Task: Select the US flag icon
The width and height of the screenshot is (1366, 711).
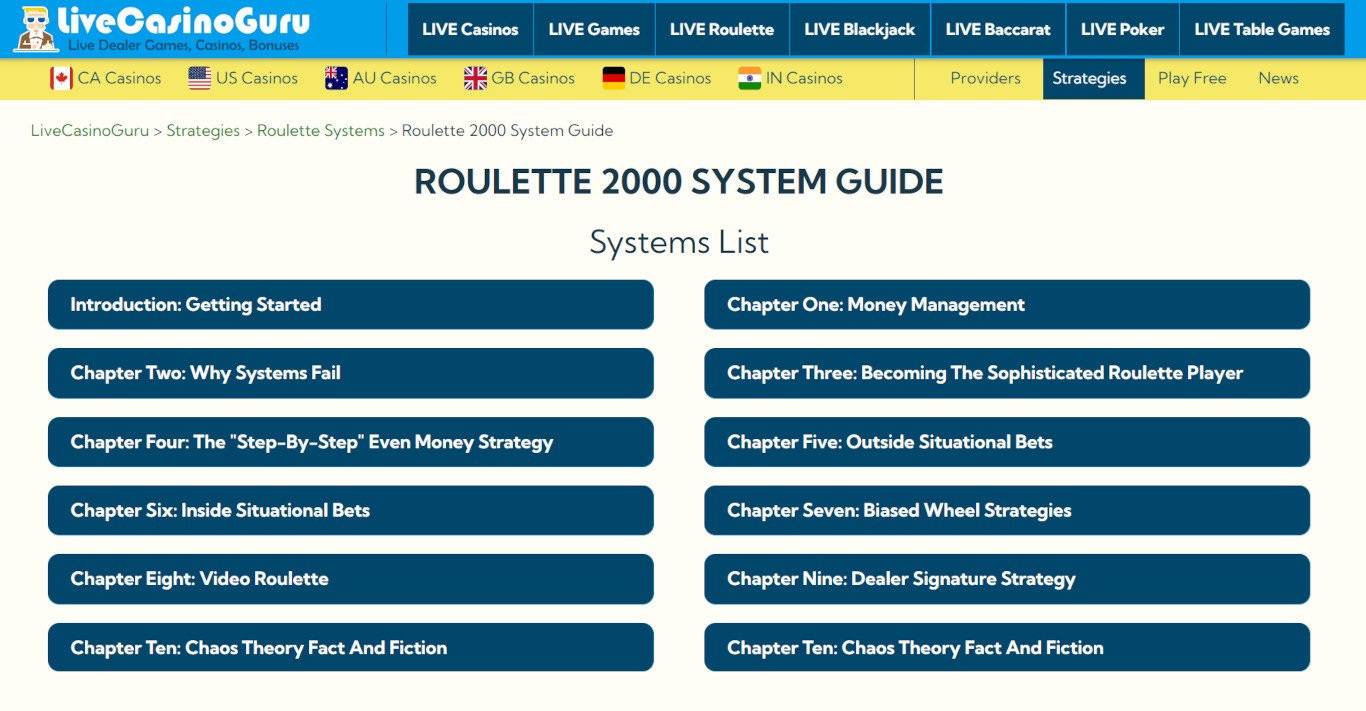Action: tap(200, 78)
